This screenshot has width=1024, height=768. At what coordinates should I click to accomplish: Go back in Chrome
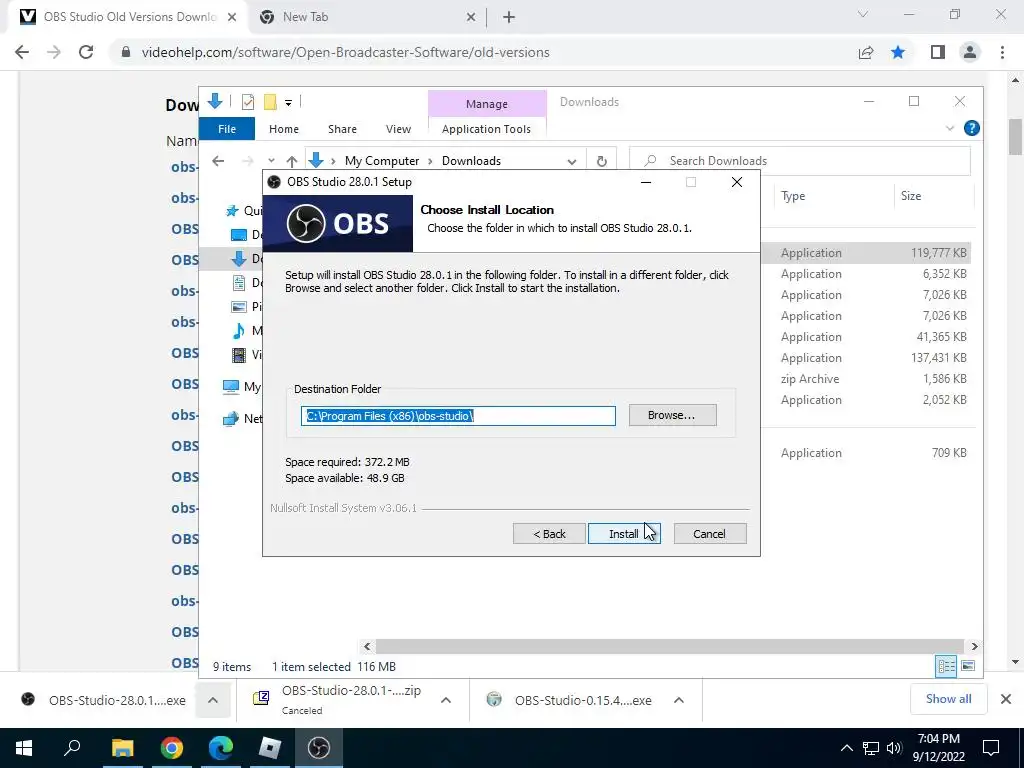point(22,52)
